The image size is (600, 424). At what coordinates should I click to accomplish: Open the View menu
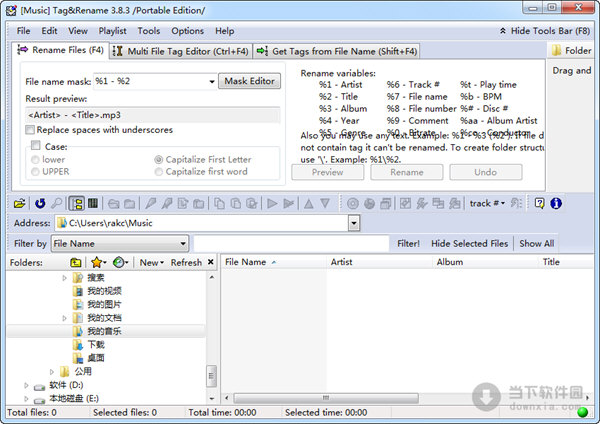78,31
